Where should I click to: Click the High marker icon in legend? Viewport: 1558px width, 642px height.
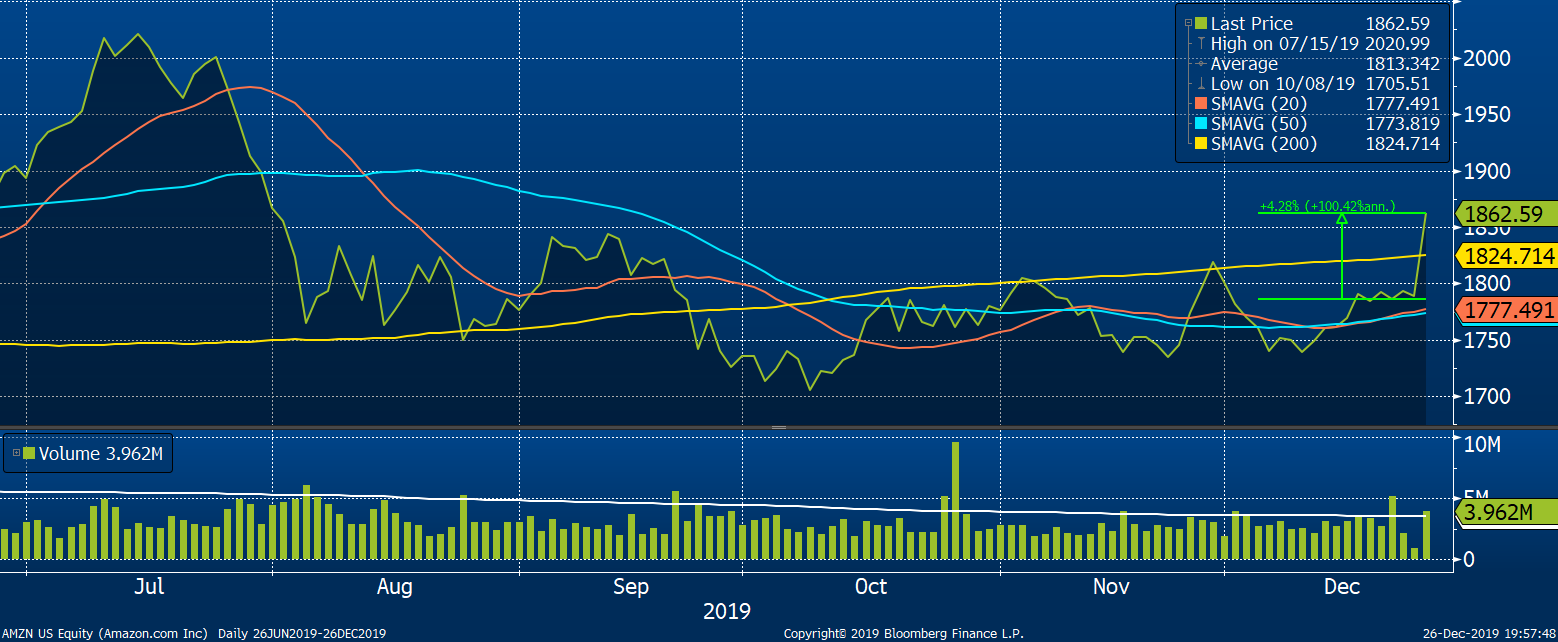[x=1201, y=44]
